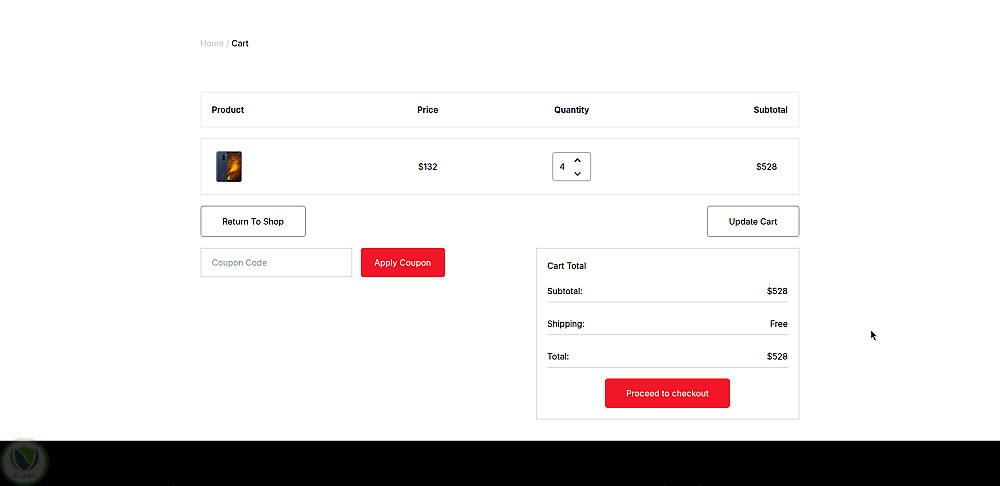Apply the coupon with Apply Coupon button
This screenshot has height=486, width=1000.
click(402, 263)
